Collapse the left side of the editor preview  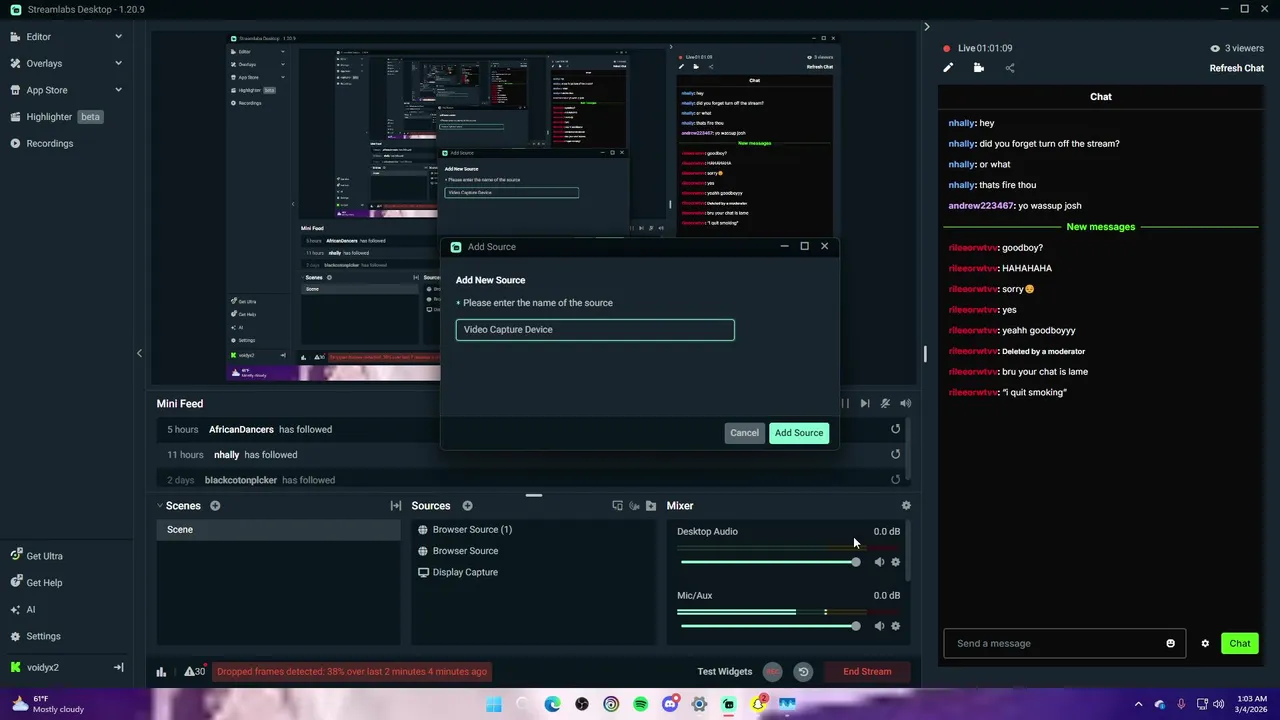point(139,353)
